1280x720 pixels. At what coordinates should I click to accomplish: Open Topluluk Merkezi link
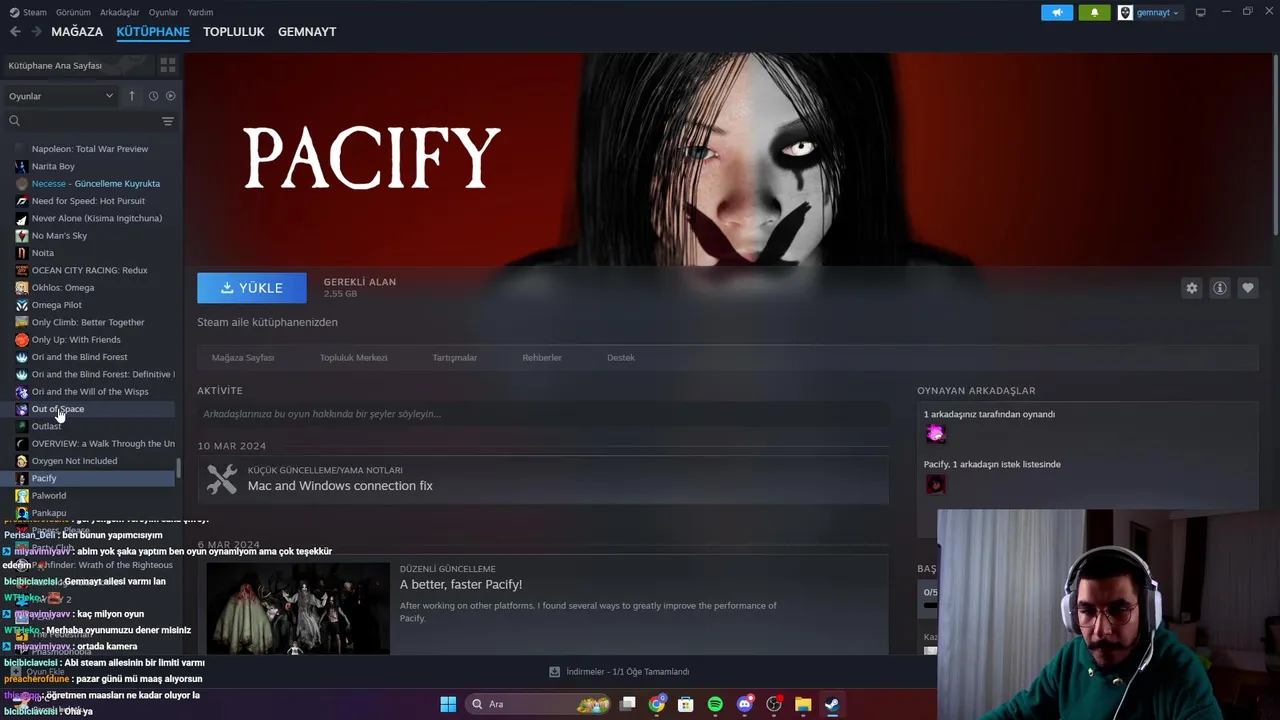pyautogui.click(x=353, y=357)
